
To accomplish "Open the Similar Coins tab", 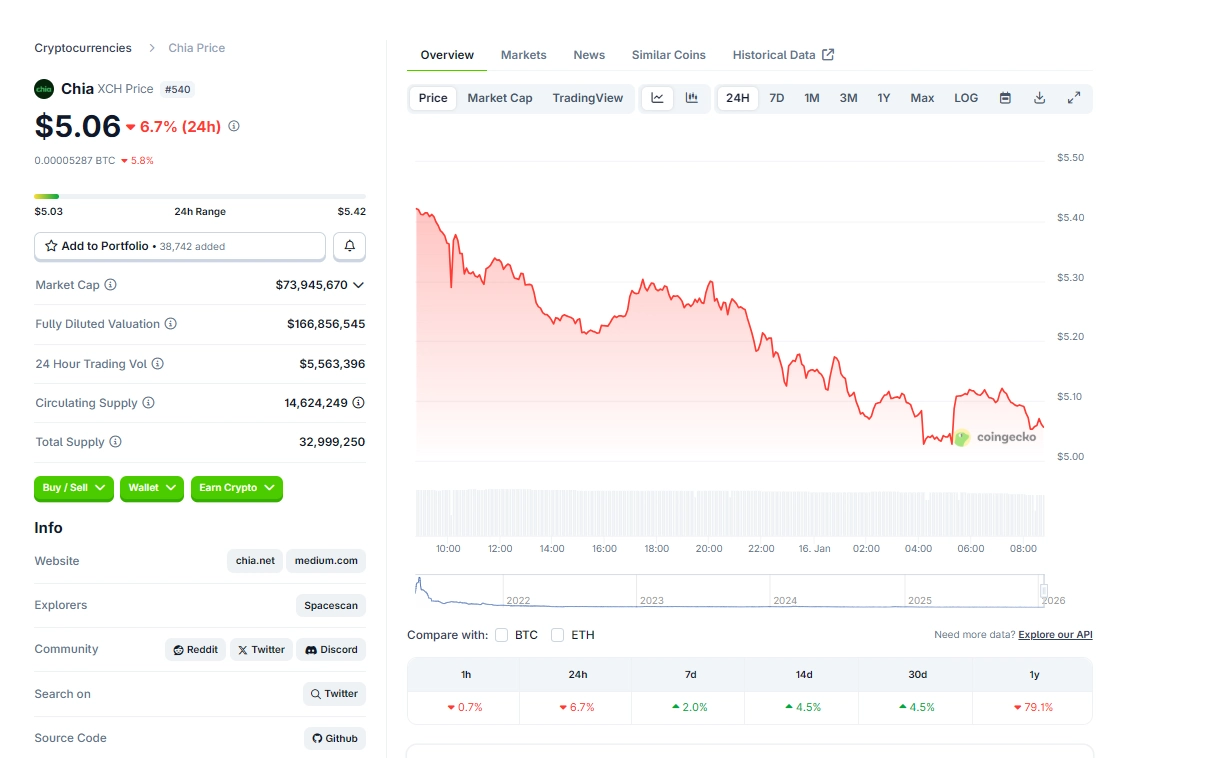I will pos(668,55).
